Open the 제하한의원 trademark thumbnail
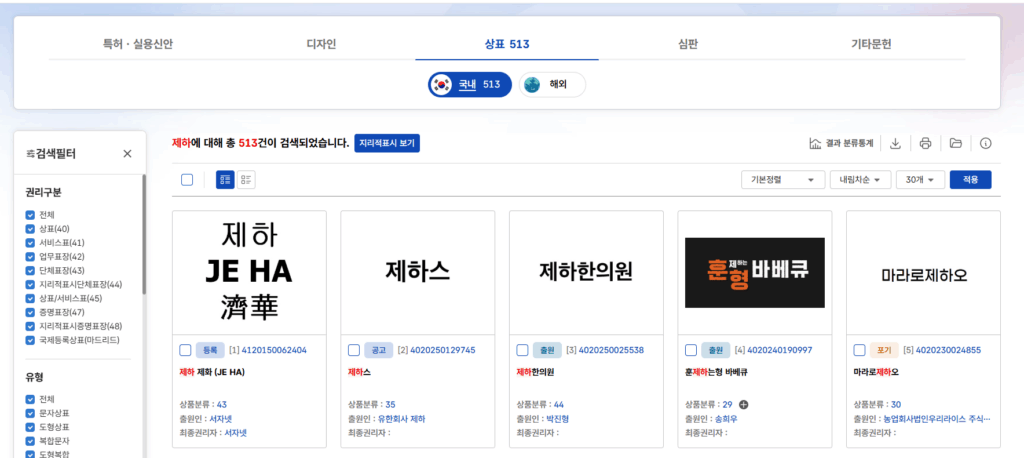This screenshot has height=458, width=1024. [586, 272]
